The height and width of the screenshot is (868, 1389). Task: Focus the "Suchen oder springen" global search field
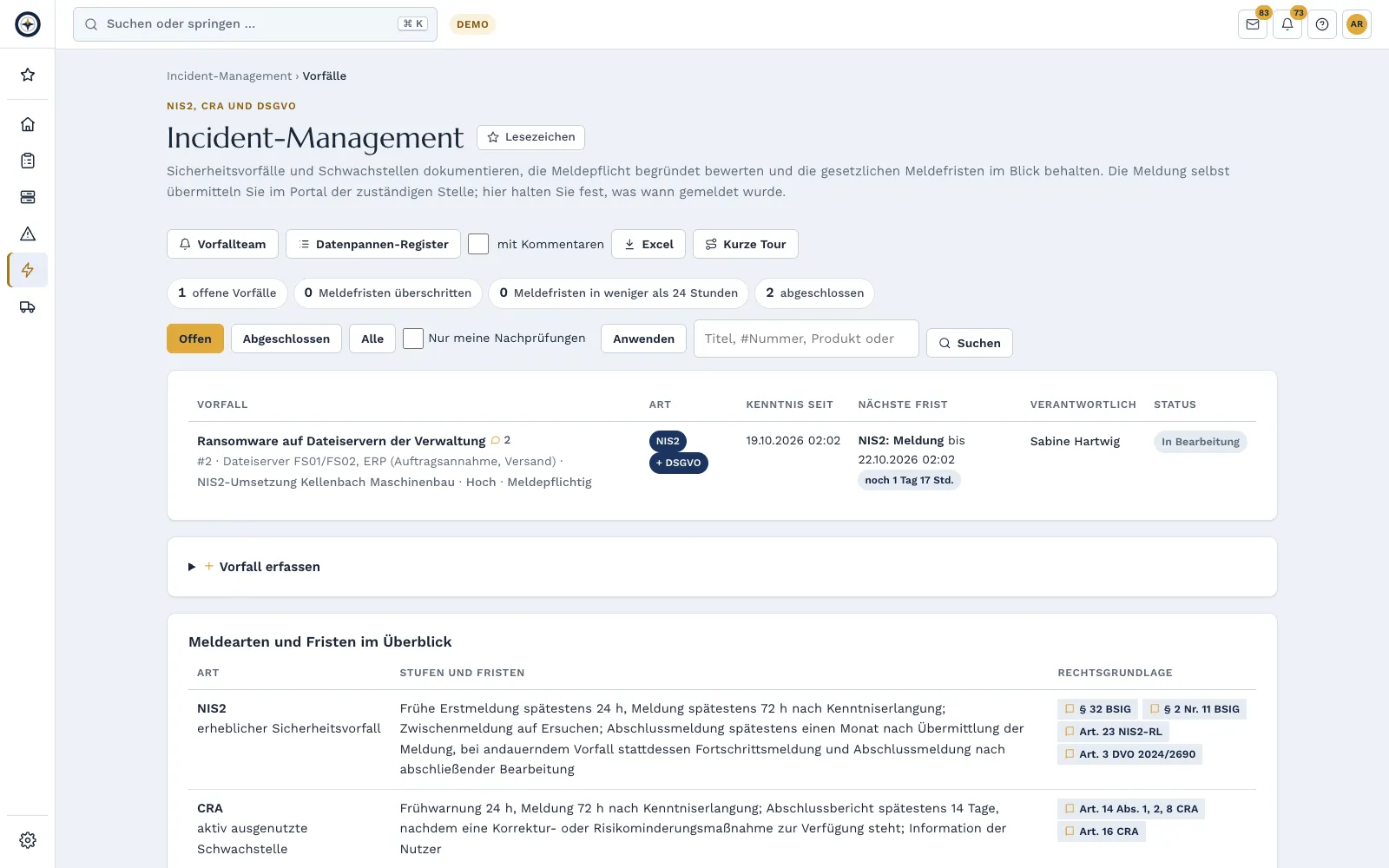[255, 24]
